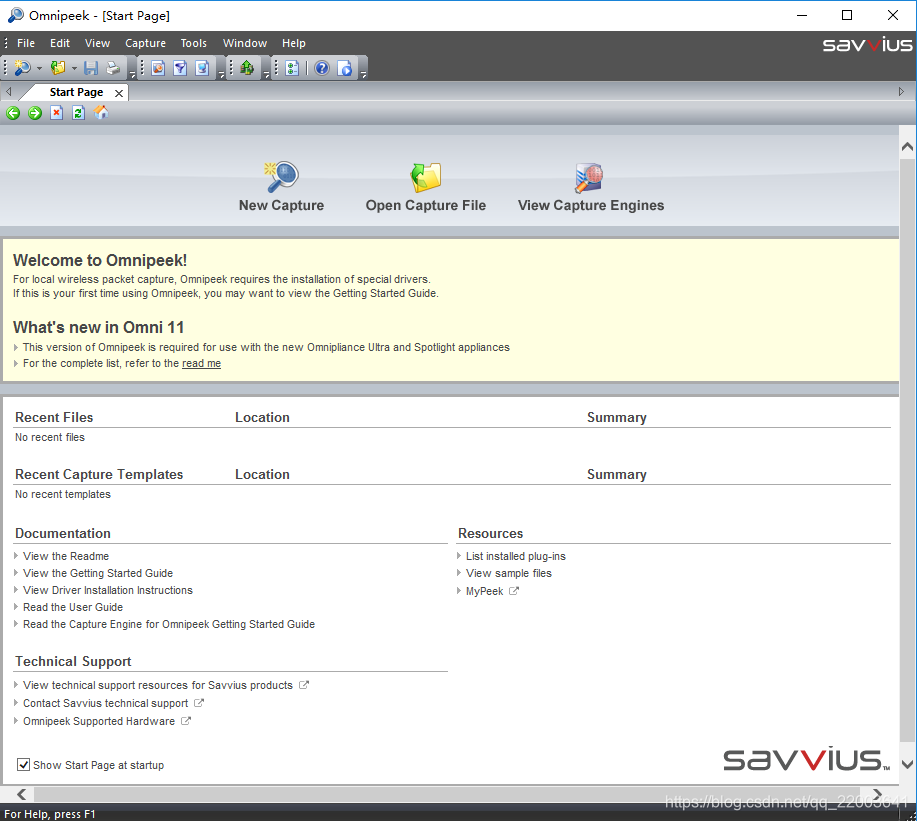
Task: Open the Read the User Guide link
Action: pos(73,607)
